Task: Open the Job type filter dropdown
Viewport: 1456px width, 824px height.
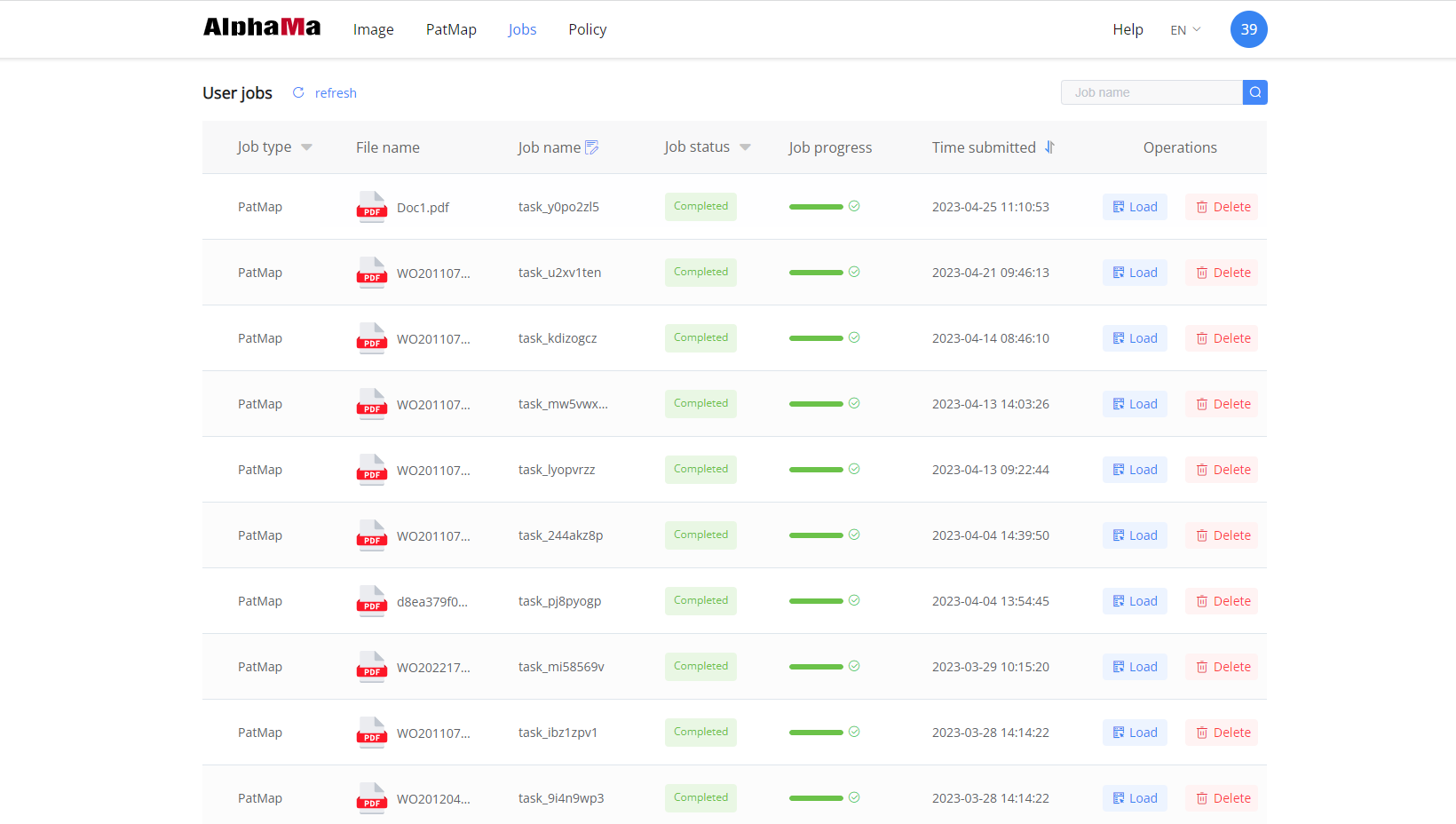Action: point(306,147)
